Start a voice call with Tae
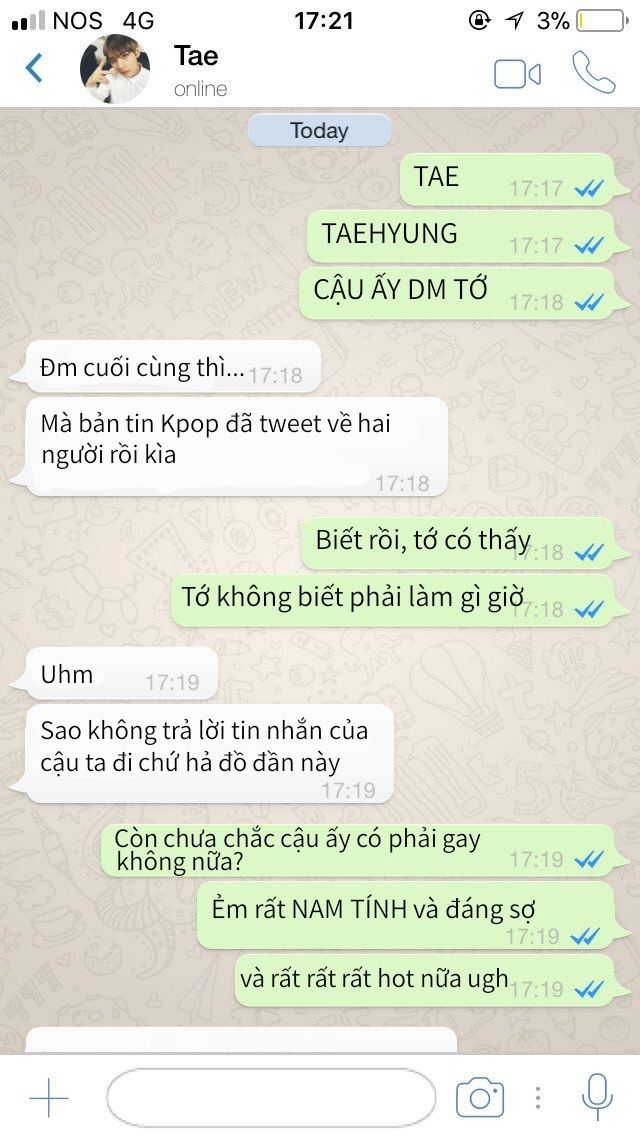The width and height of the screenshot is (640, 1136). point(594,72)
